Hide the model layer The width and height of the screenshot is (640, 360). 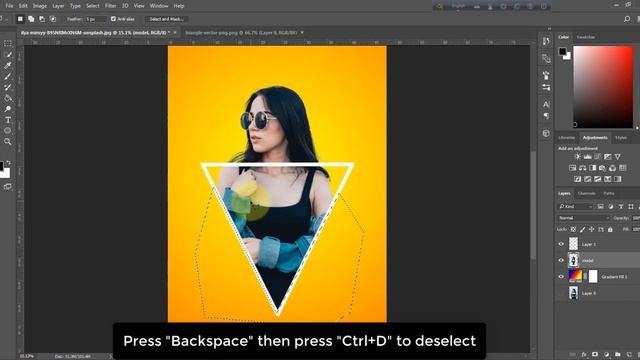coord(561,260)
